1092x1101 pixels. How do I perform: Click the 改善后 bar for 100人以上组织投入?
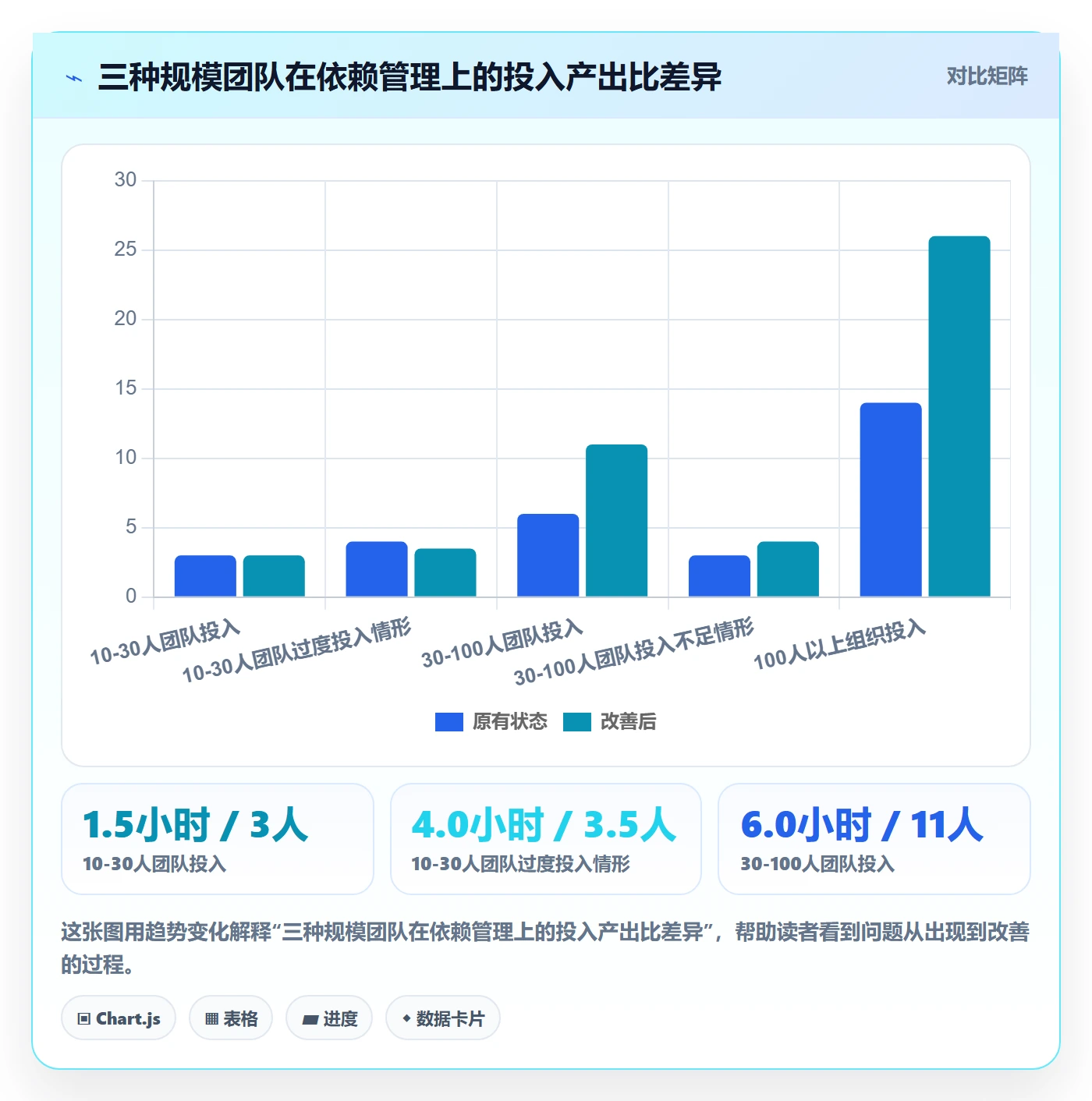(x=959, y=416)
